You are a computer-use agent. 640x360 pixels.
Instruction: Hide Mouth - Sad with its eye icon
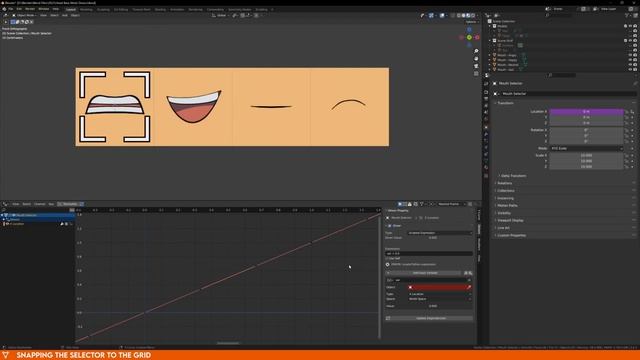click(x=630, y=70)
